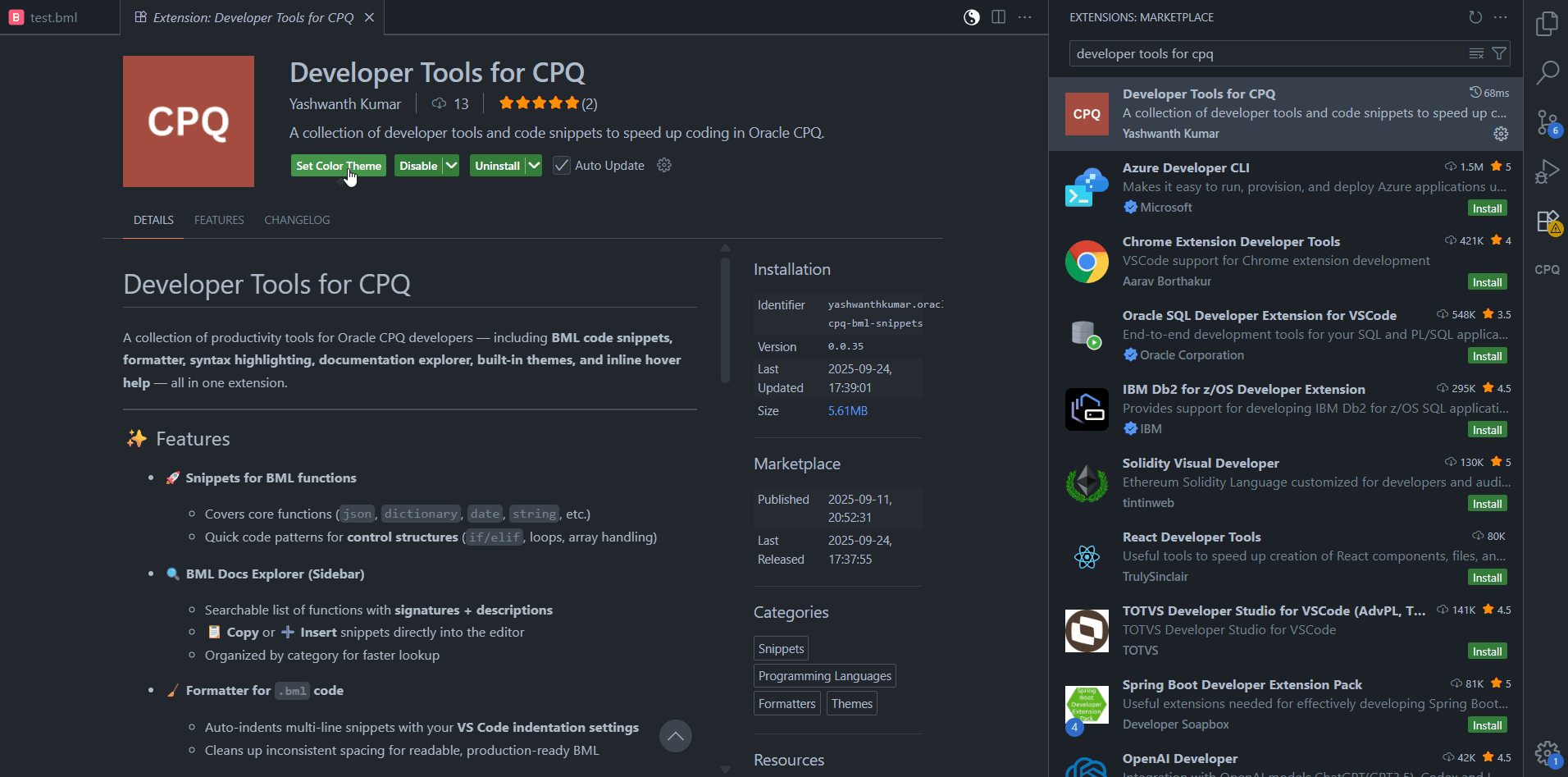Click the version value 0.0.35
The width and height of the screenshot is (1568, 777).
pyautogui.click(x=846, y=346)
